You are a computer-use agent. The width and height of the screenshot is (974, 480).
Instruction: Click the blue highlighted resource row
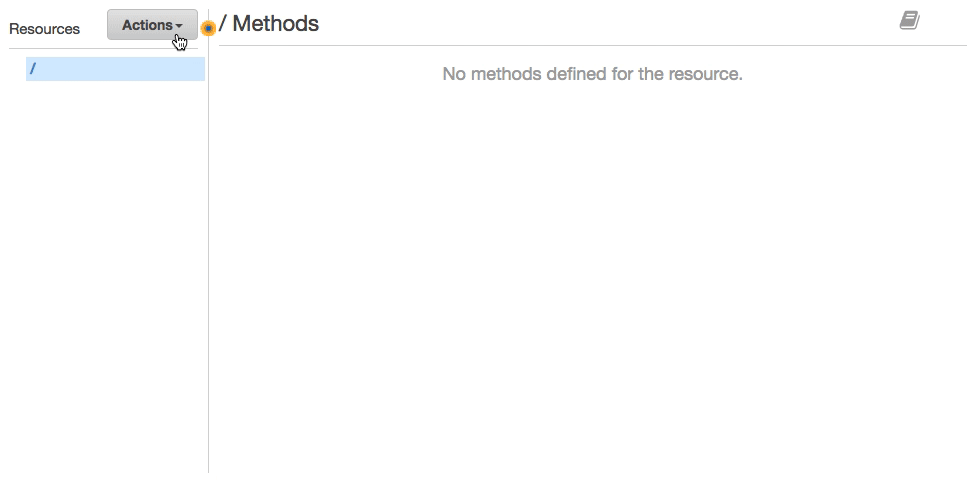coord(116,69)
